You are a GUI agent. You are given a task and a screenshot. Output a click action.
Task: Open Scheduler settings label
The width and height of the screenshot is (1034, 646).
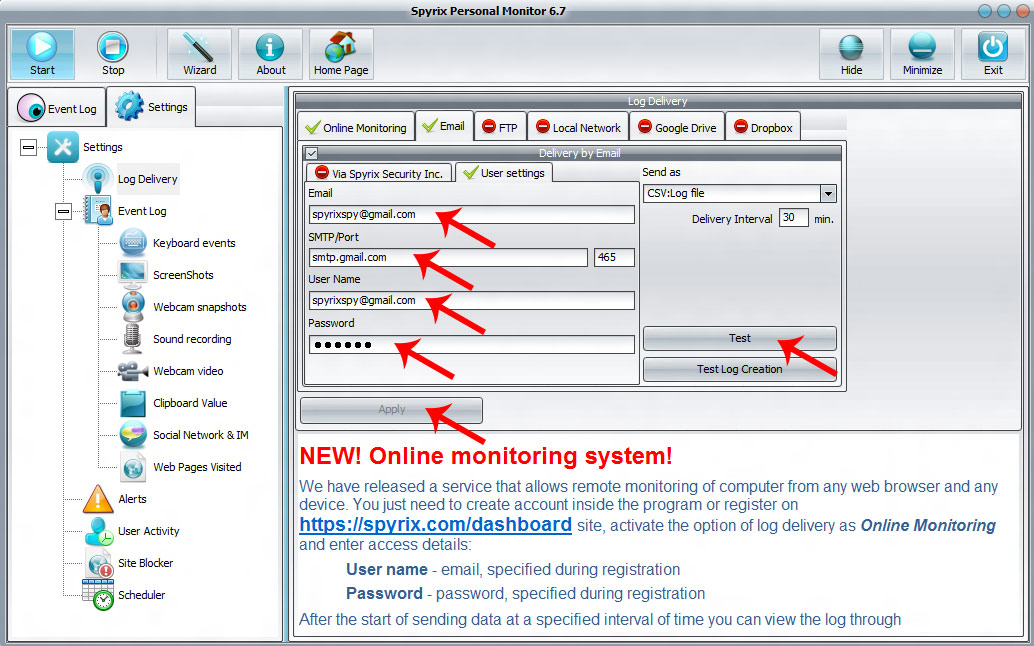pos(141,595)
